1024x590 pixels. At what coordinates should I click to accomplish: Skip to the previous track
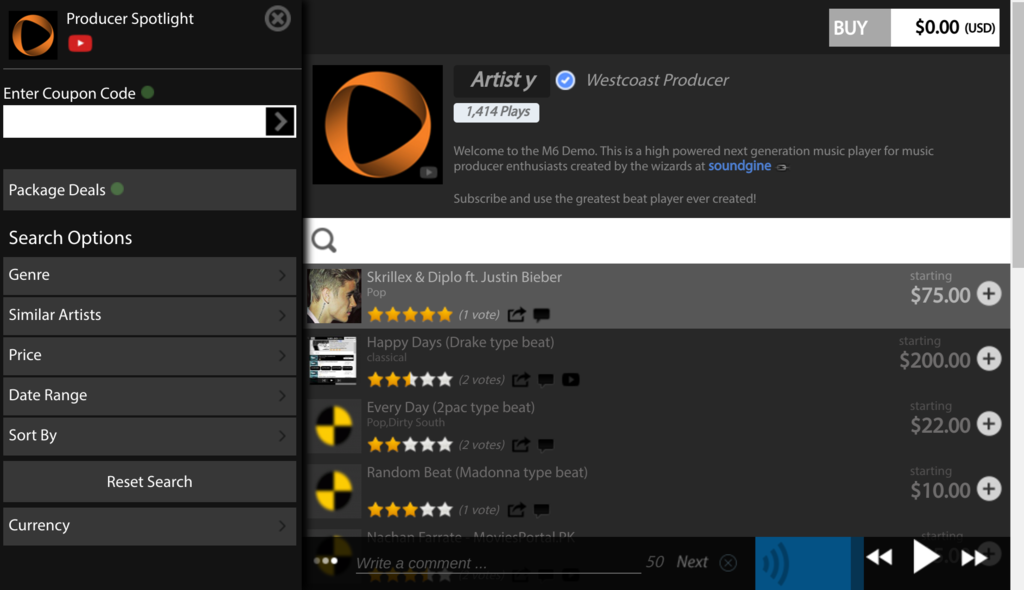879,557
